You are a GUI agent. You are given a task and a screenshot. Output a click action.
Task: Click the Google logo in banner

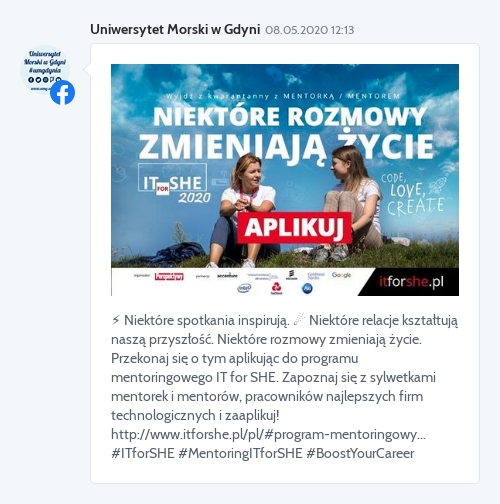(341, 275)
